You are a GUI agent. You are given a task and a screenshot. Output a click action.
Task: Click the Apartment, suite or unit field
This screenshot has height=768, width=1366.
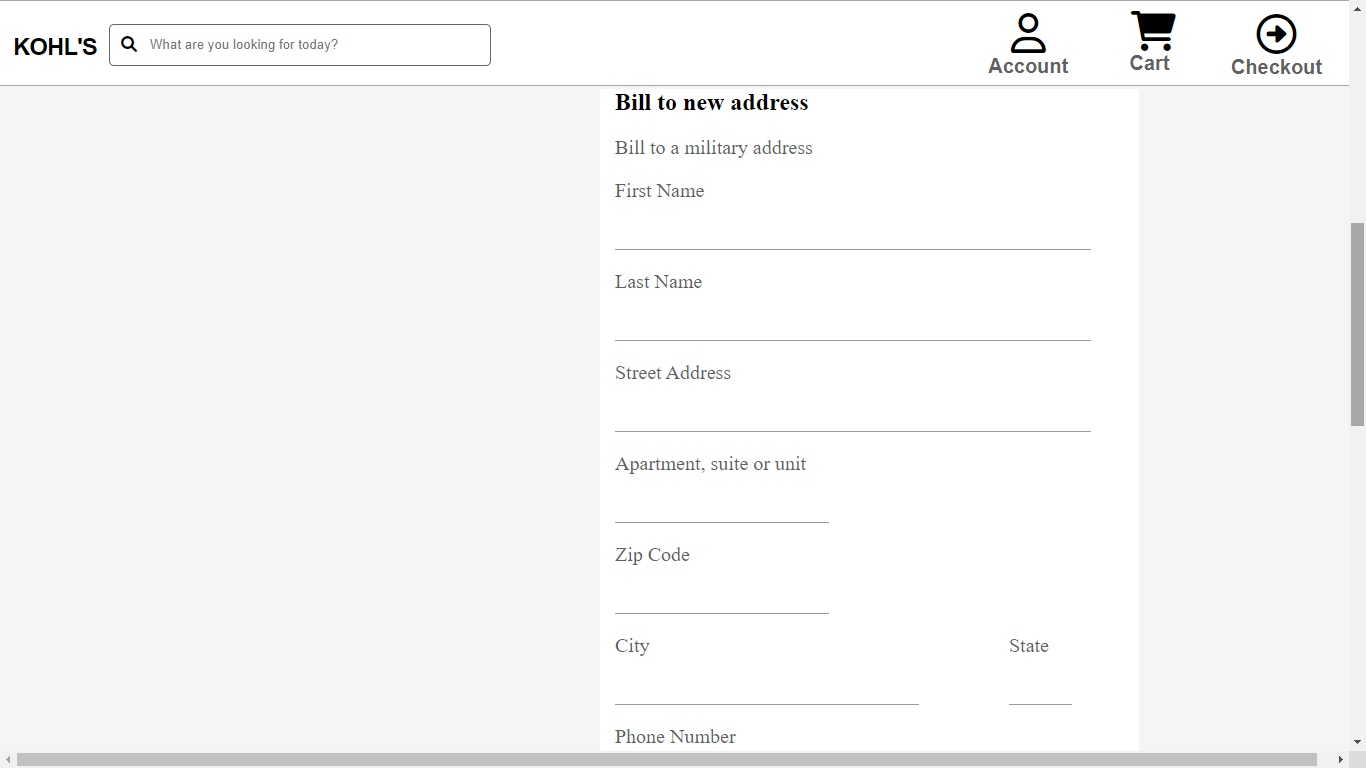[x=721, y=506]
